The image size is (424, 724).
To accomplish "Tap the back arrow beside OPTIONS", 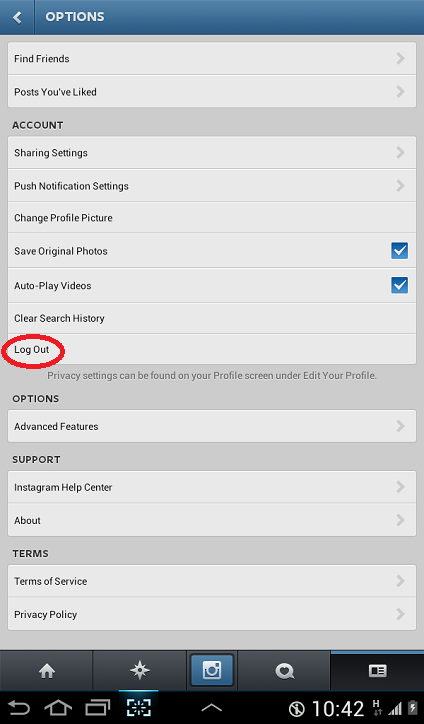I will point(17,17).
